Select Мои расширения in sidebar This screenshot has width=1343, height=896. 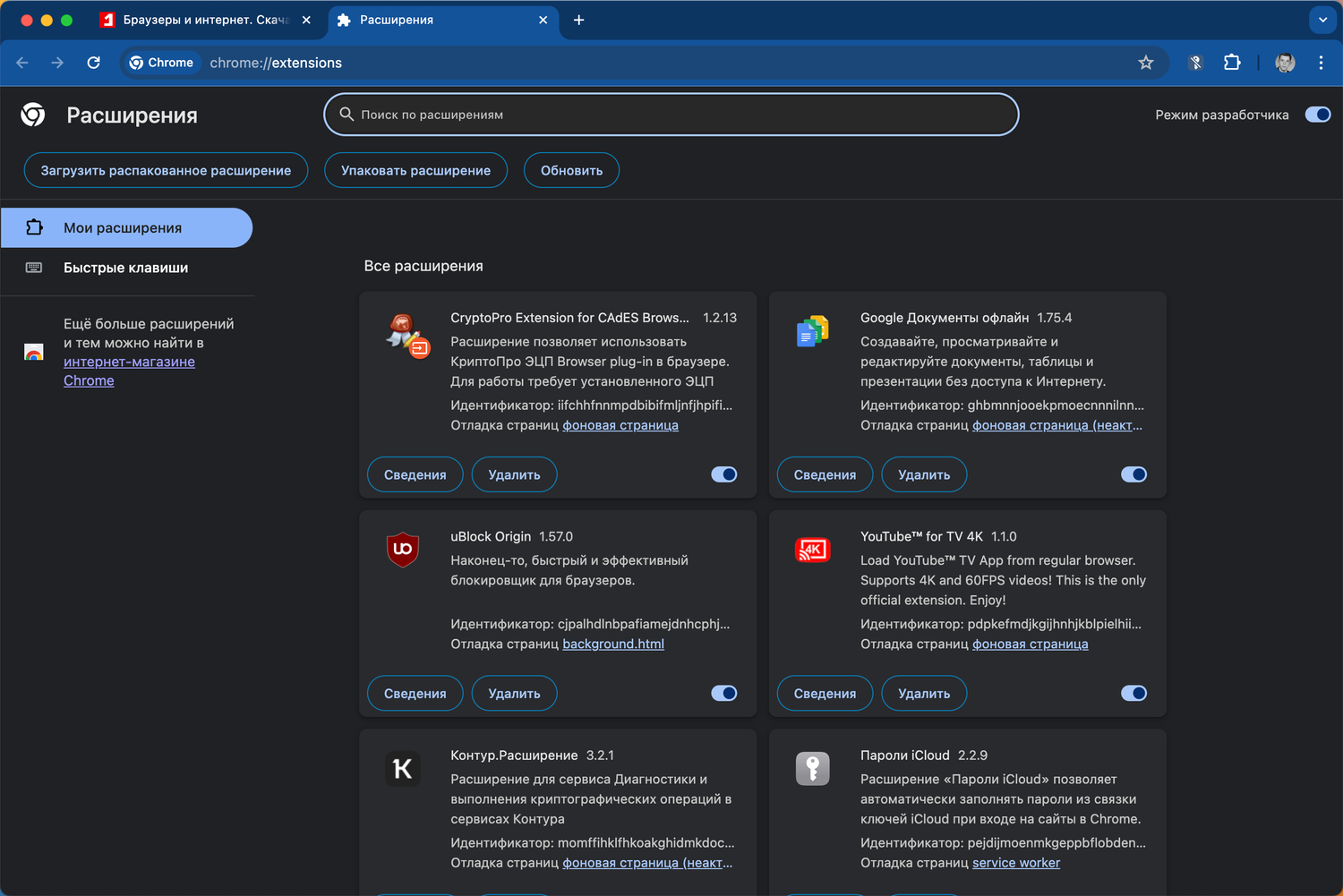pyautogui.click(x=126, y=227)
